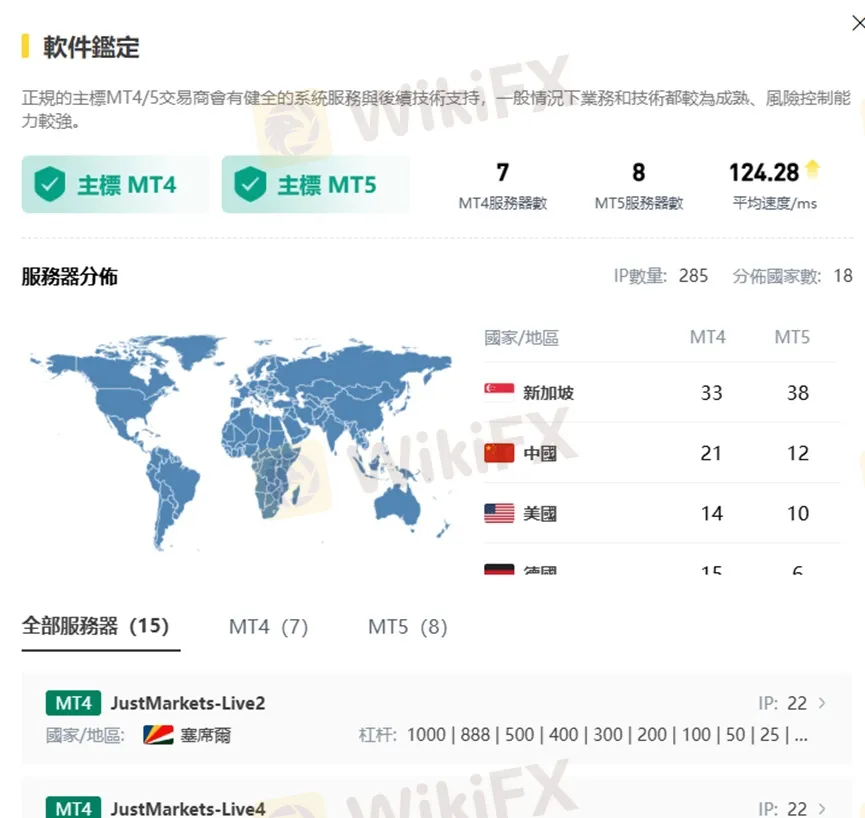Expand JustMarkets-Live4 IP details chevron
The image size is (865, 818).
click(822, 809)
